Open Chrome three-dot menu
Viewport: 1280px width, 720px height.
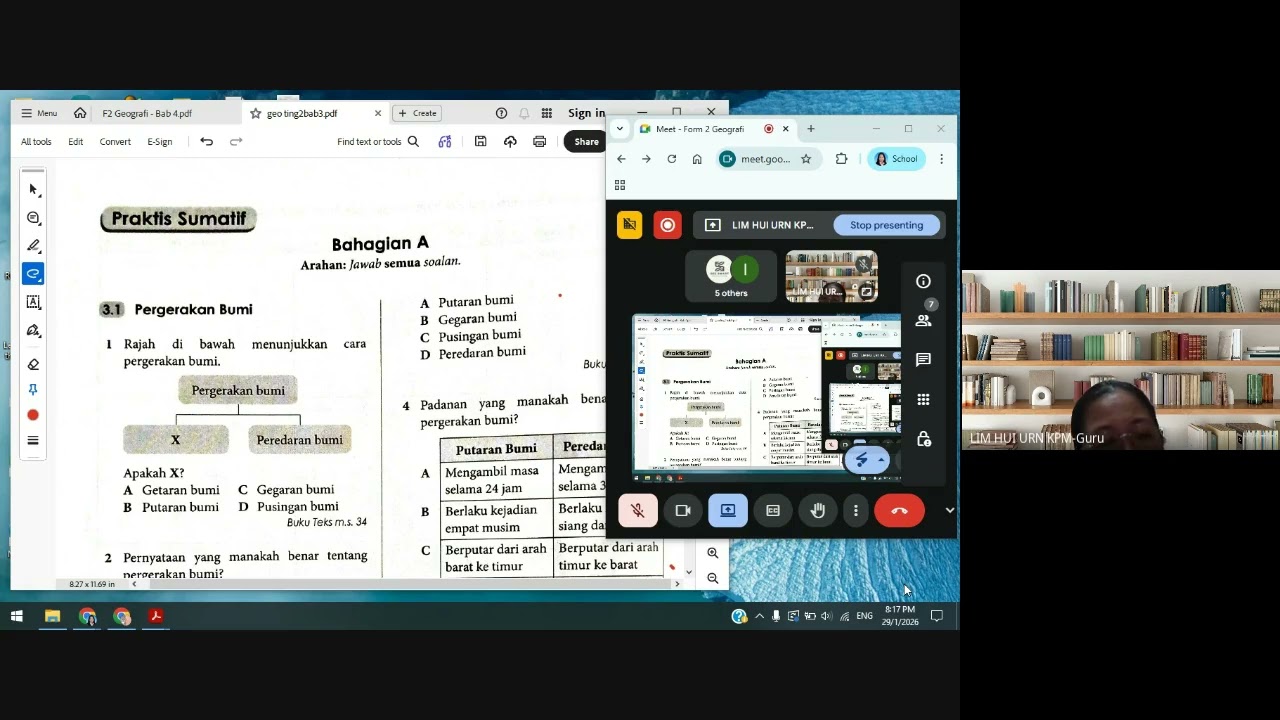coord(941,159)
